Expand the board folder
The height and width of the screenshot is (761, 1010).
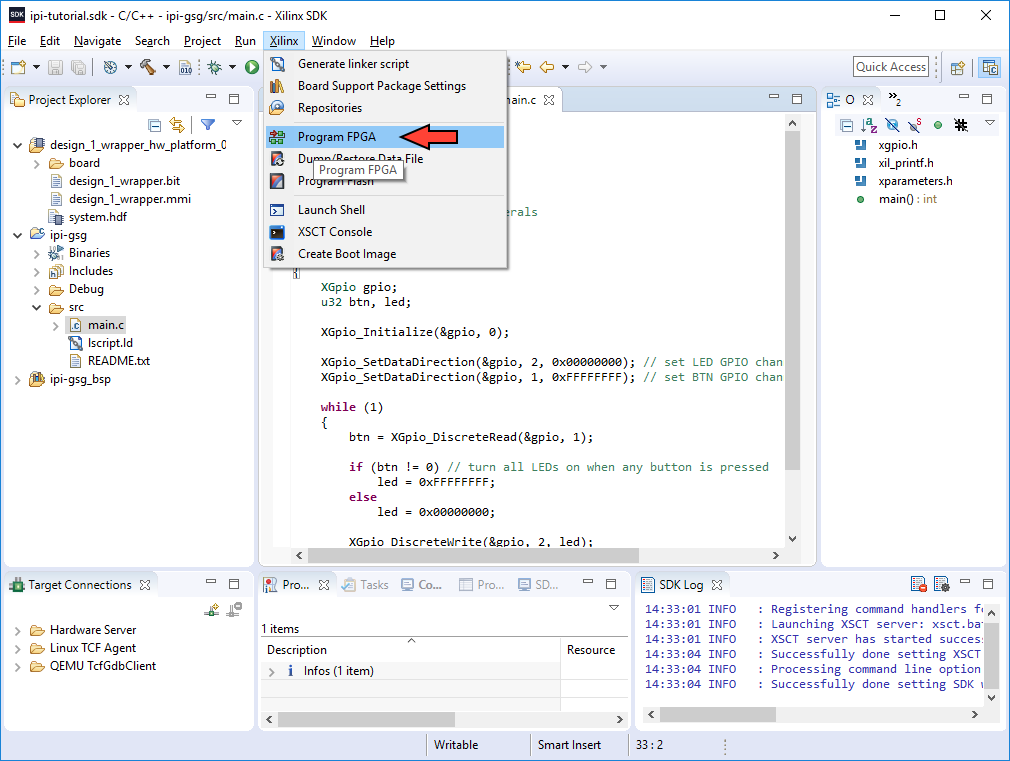click(37, 164)
